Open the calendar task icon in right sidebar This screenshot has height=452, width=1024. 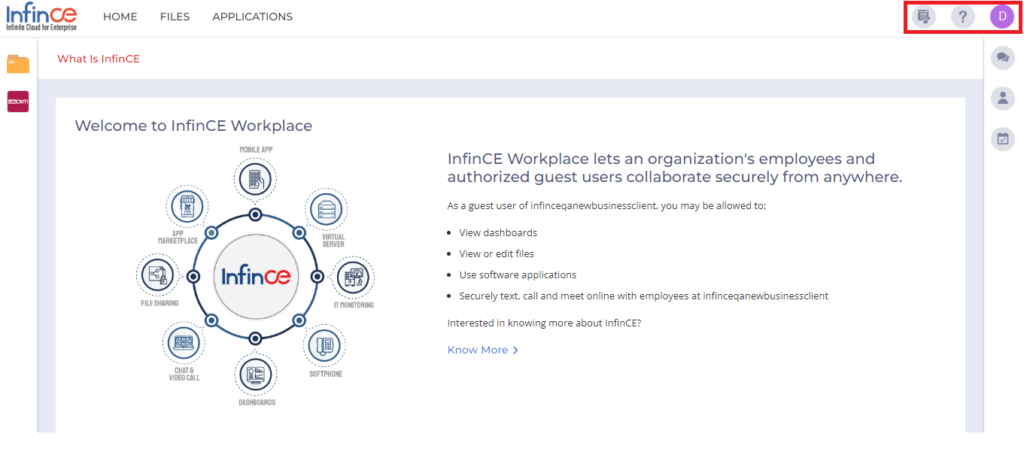click(1003, 139)
